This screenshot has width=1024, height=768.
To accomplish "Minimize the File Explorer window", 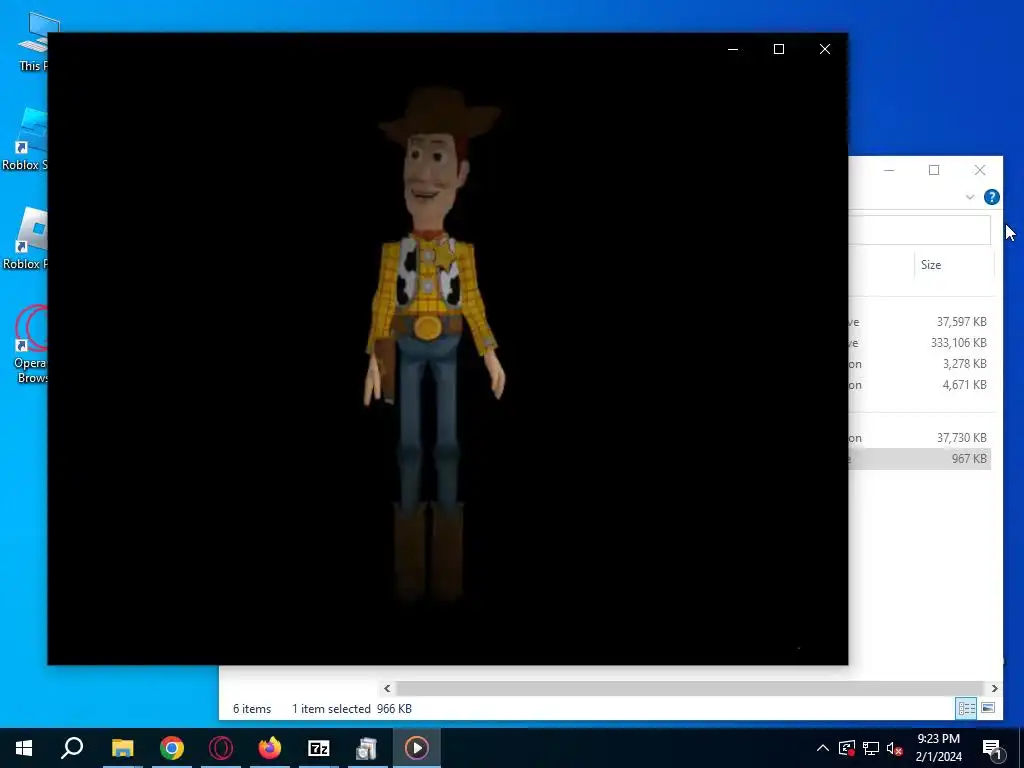I will [889, 170].
